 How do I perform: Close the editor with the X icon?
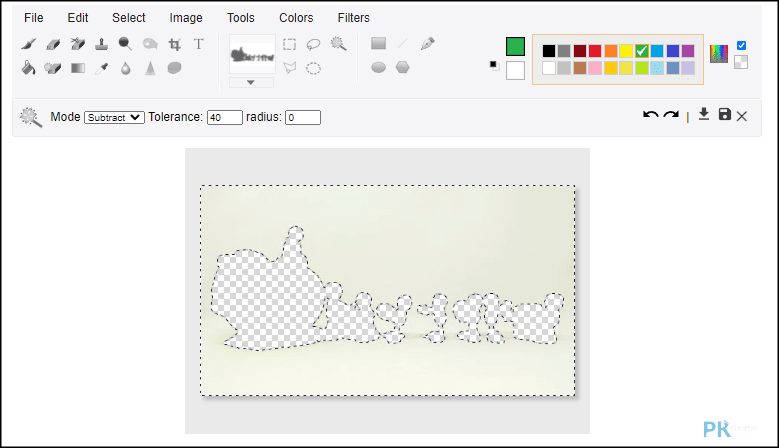(742, 116)
